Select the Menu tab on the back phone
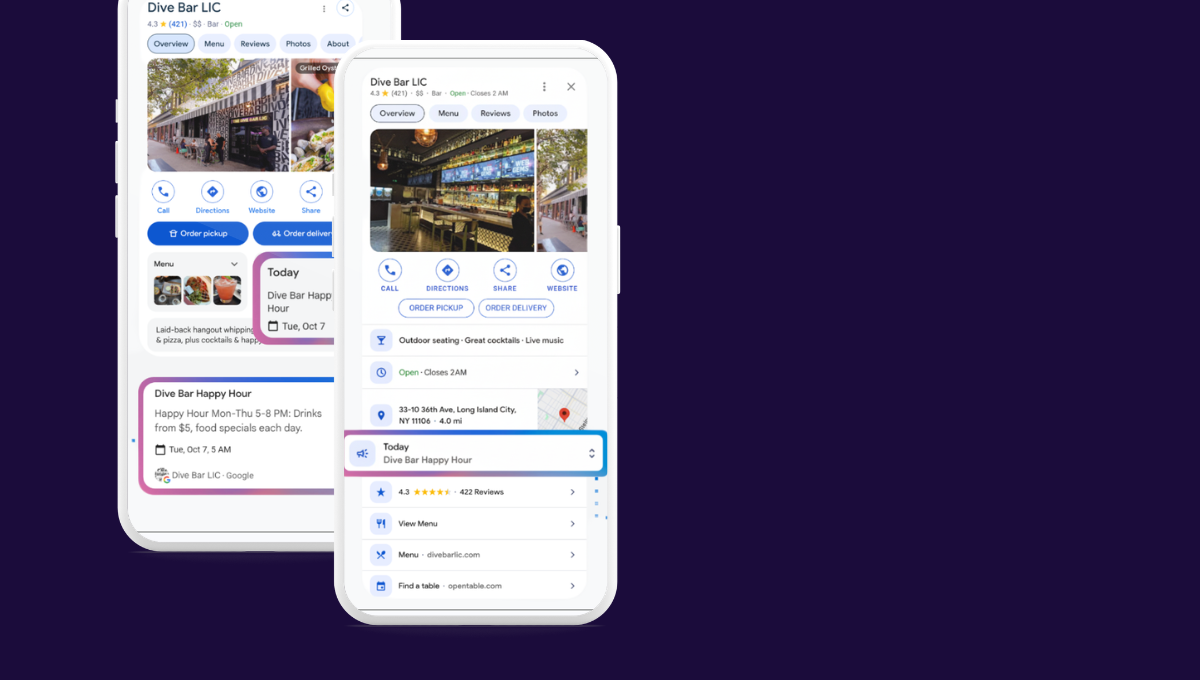The width and height of the screenshot is (1200, 680). click(x=214, y=44)
